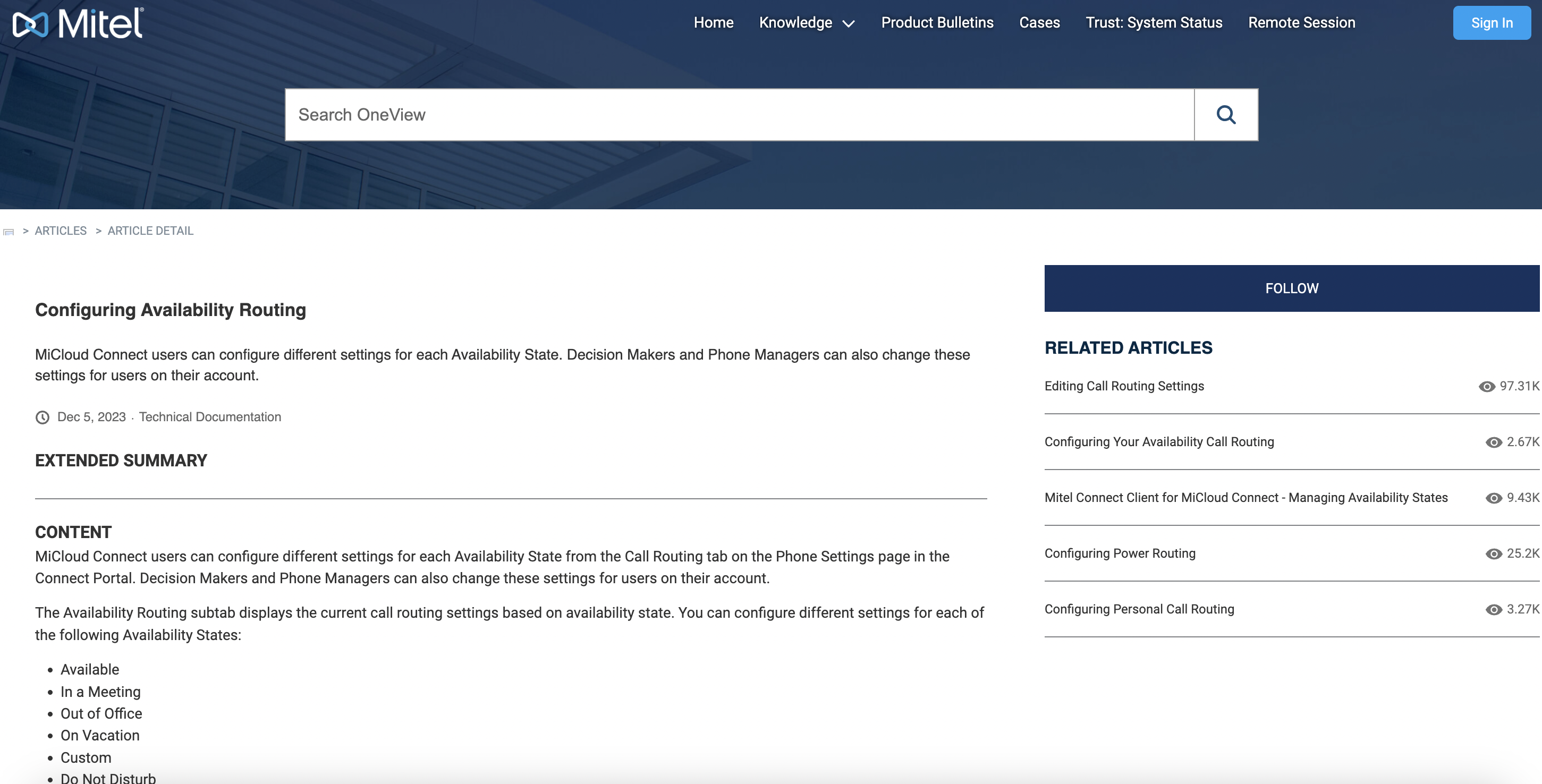Click the eye icon next to 2.67K
Screen dimensions: 1542x784
click(1494, 442)
